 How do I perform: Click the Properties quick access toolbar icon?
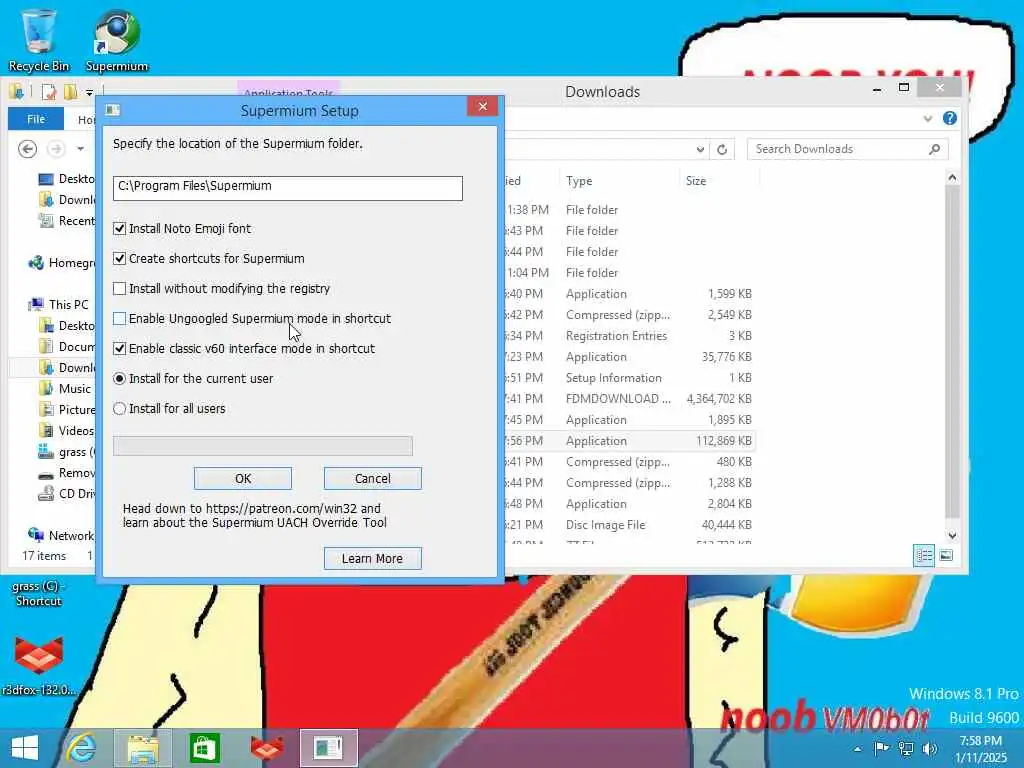click(49, 91)
